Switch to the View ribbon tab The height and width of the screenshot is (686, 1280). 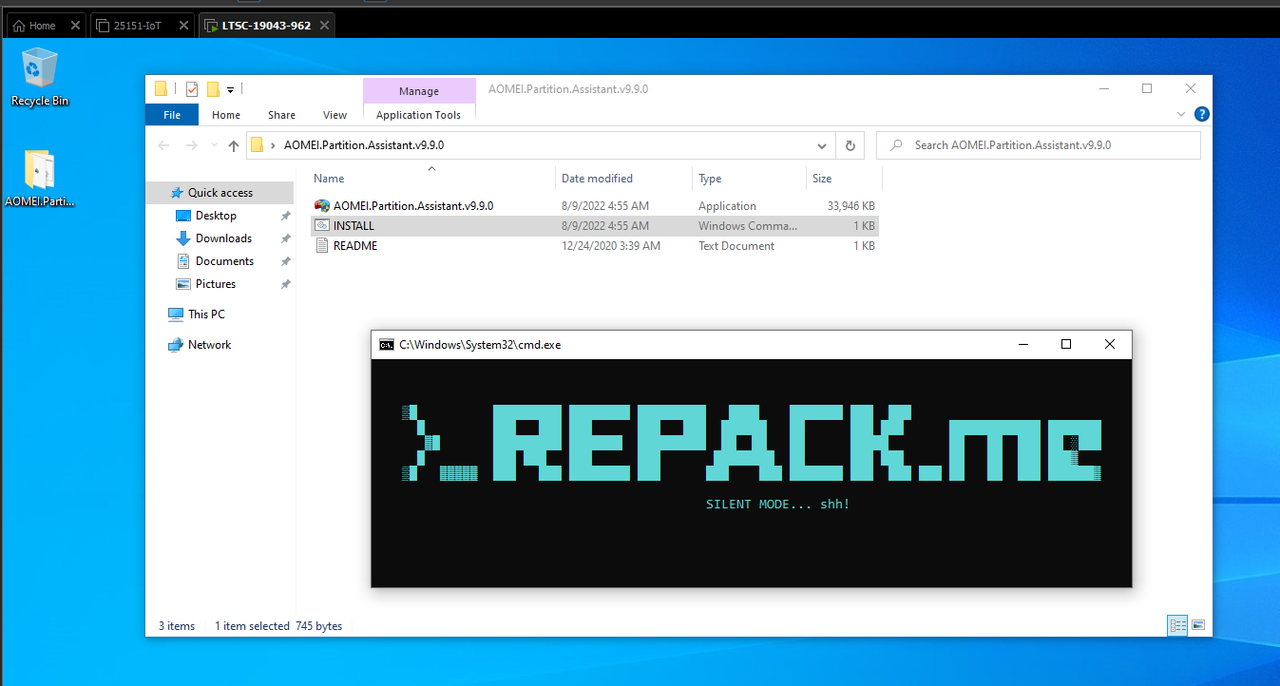(335, 115)
